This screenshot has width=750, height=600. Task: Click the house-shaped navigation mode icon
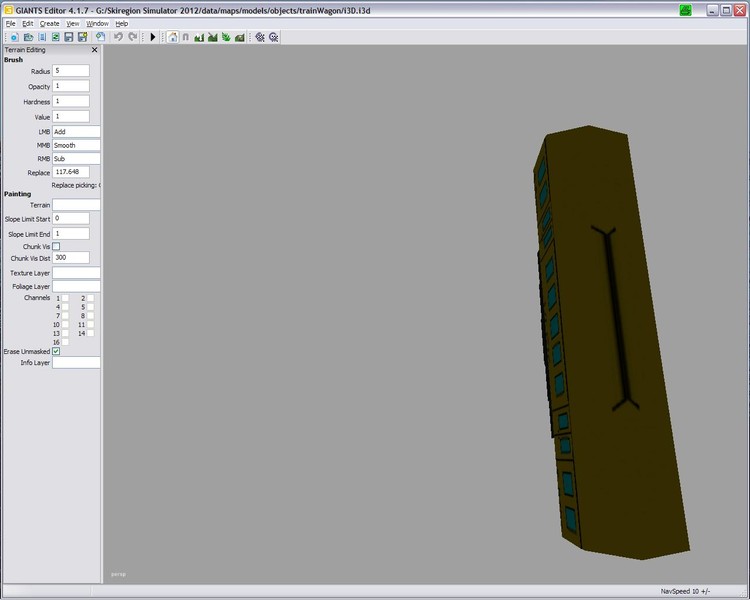[x=173, y=37]
